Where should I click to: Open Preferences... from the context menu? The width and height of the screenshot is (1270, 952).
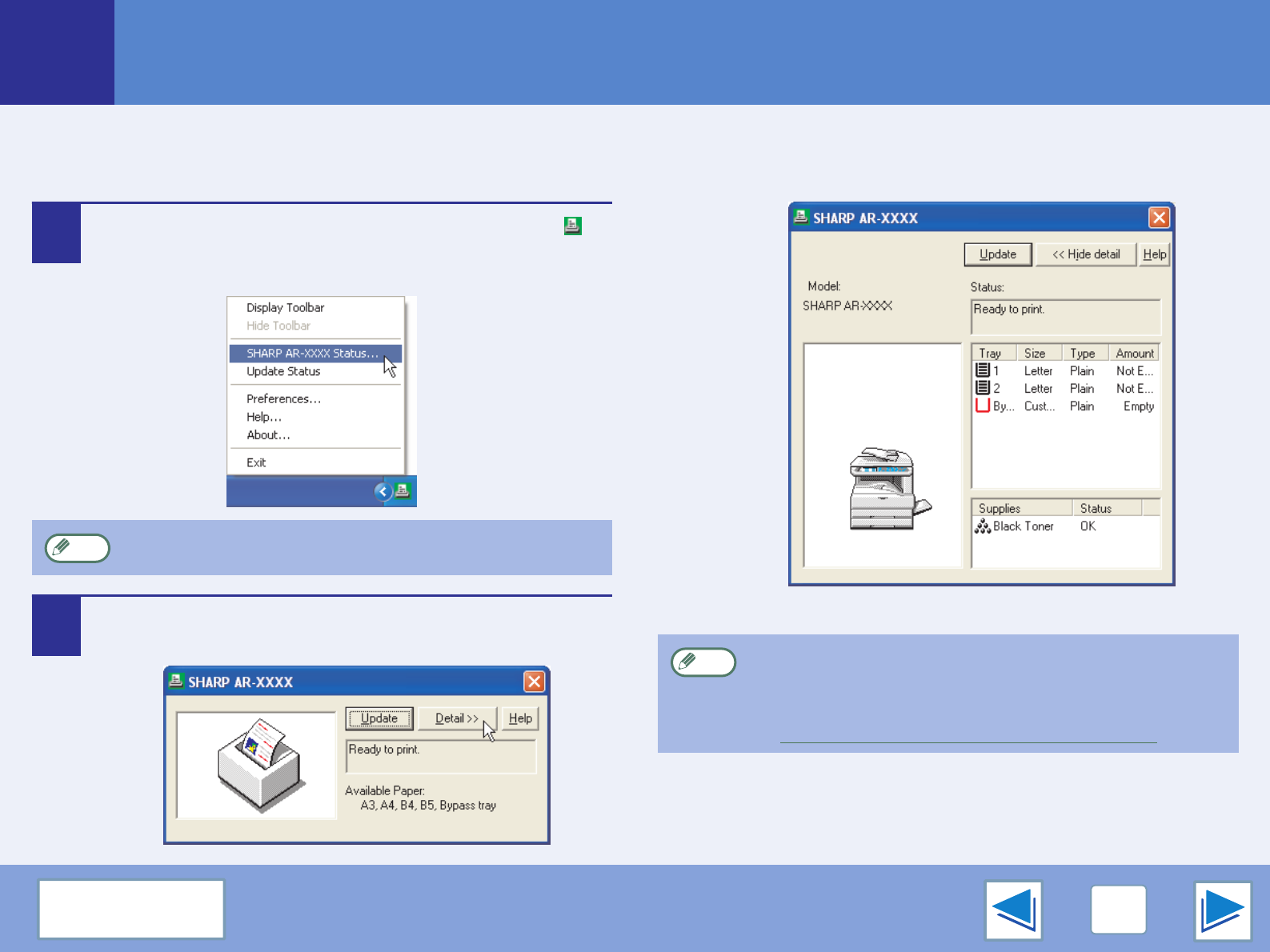(x=283, y=398)
